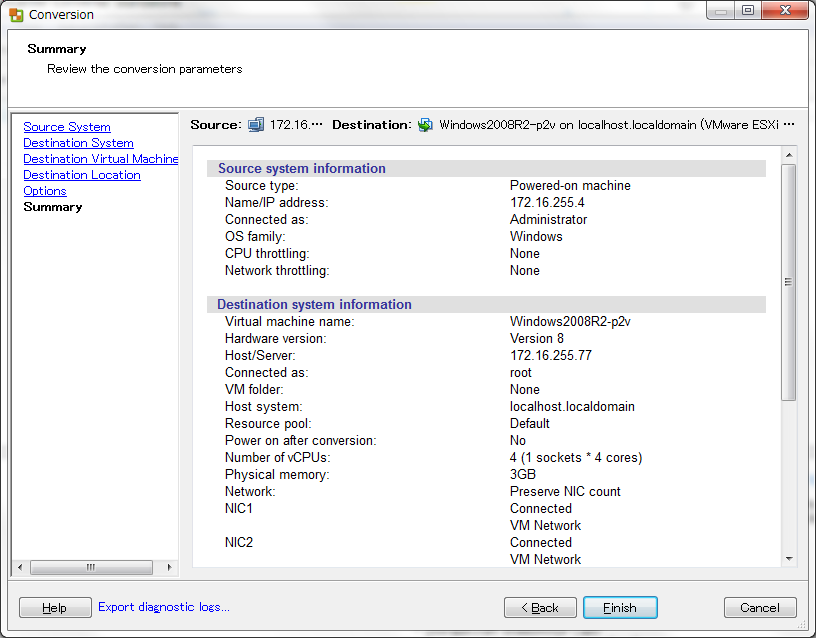Maximize the Conversion window

pyautogui.click(x=748, y=11)
